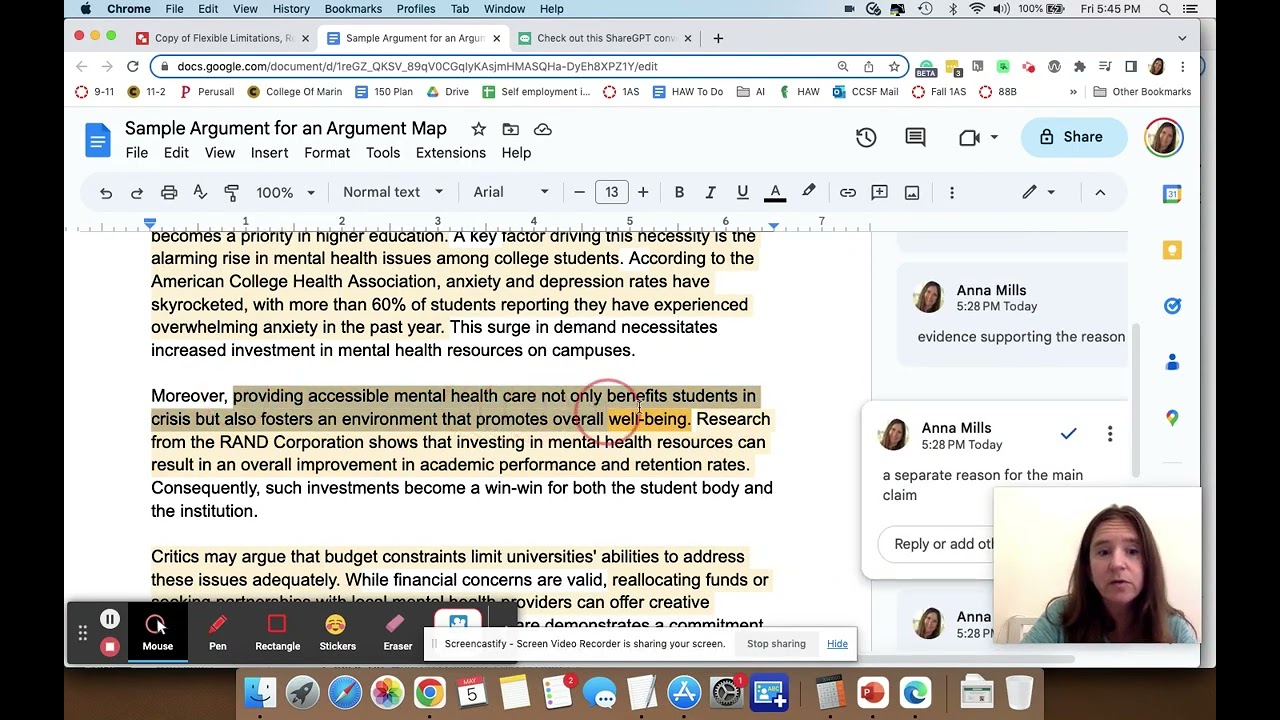This screenshot has height=720, width=1280.
Task: Open the Google account avatar
Action: (1164, 137)
